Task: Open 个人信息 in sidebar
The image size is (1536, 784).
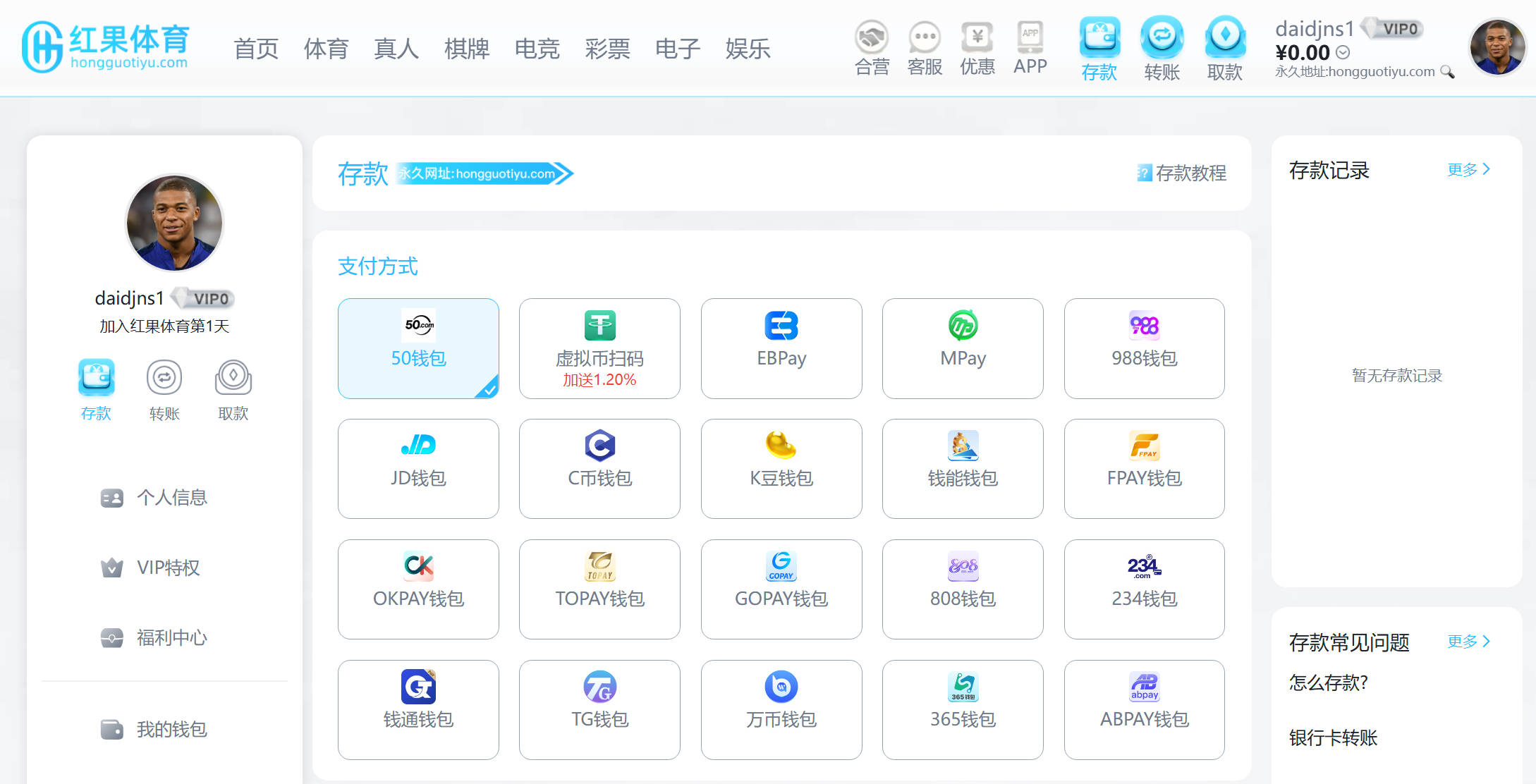Action: [x=154, y=498]
